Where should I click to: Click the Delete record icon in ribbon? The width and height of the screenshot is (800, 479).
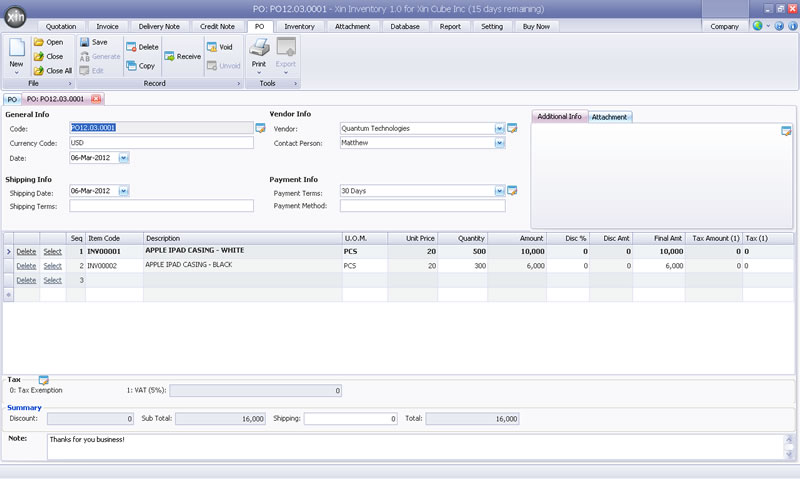click(131, 47)
